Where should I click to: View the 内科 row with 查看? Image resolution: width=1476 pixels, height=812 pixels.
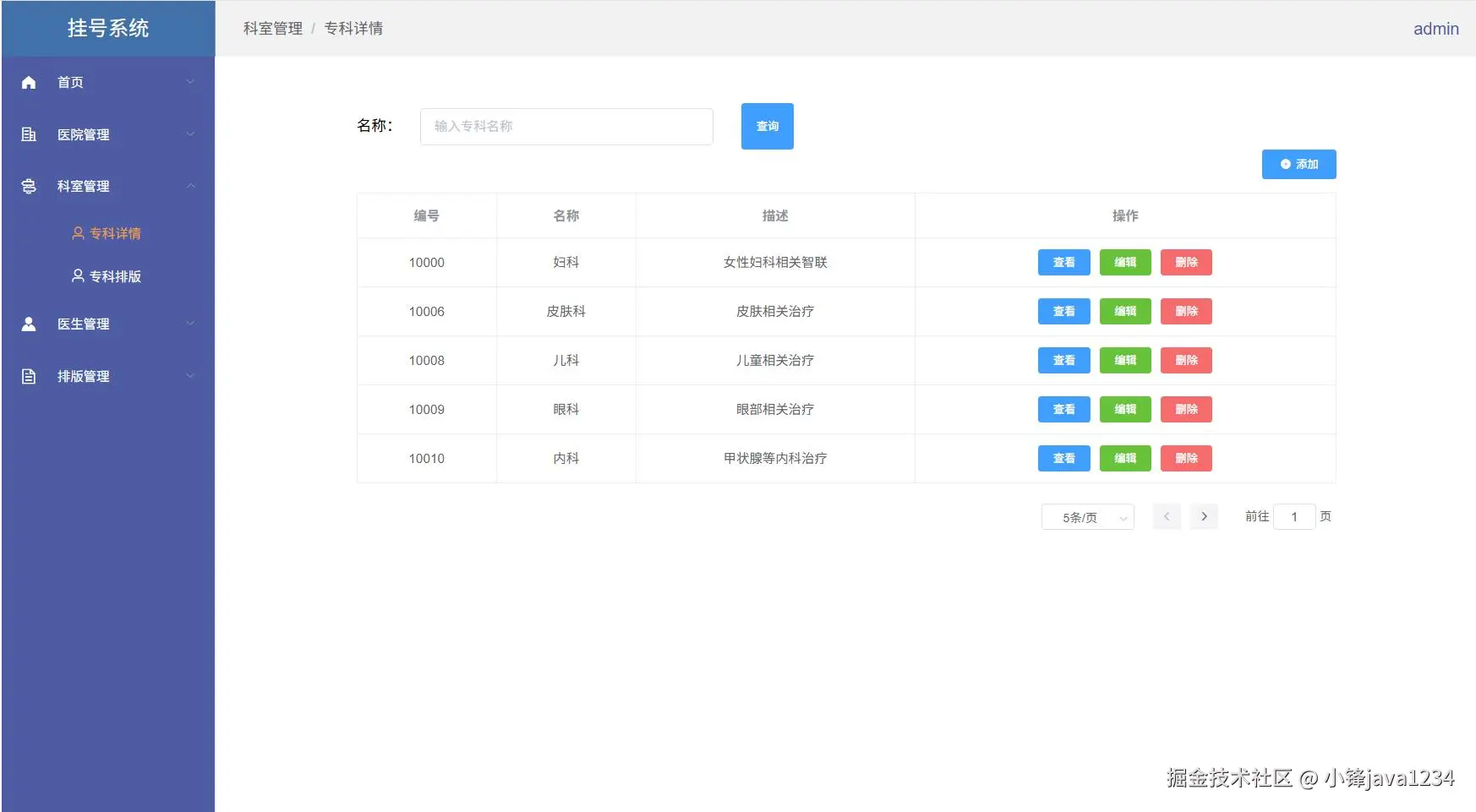coord(1064,458)
